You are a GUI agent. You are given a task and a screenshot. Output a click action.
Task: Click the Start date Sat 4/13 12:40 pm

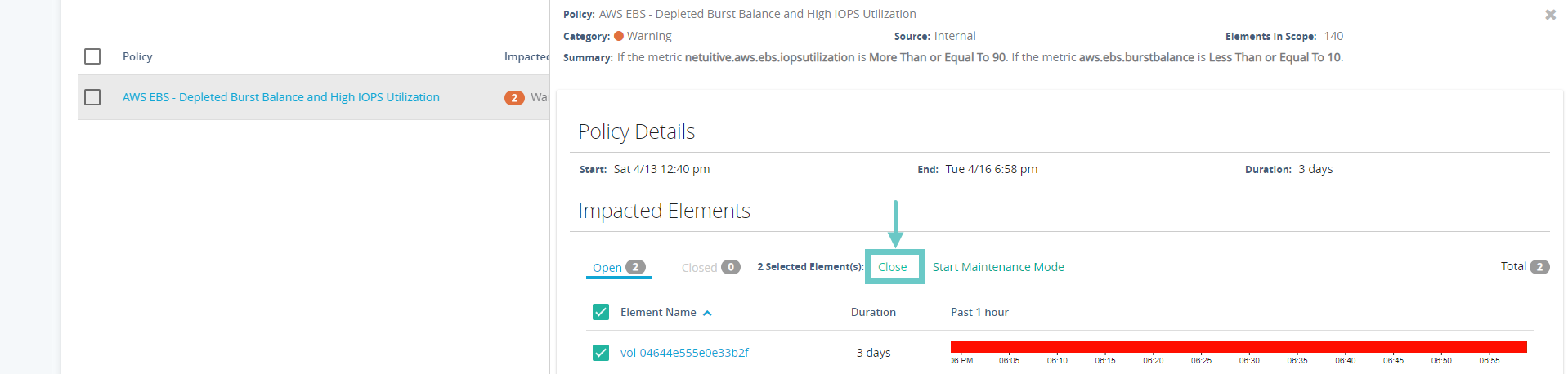coord(661,169)
